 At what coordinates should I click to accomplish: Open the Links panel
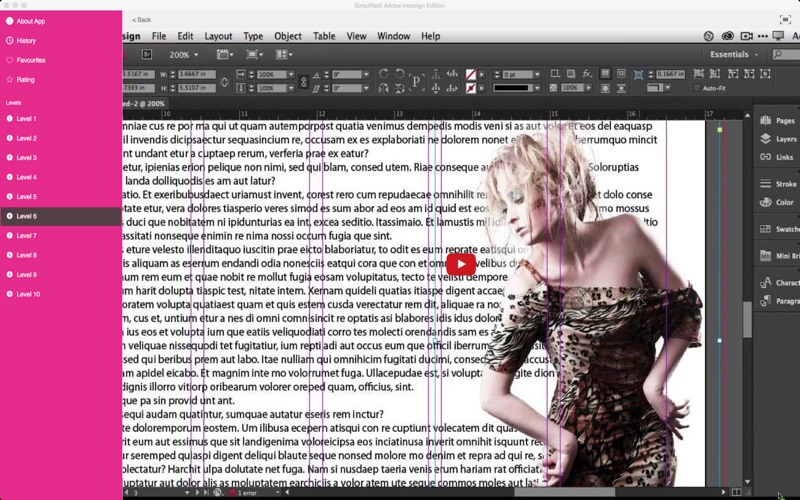778,157
